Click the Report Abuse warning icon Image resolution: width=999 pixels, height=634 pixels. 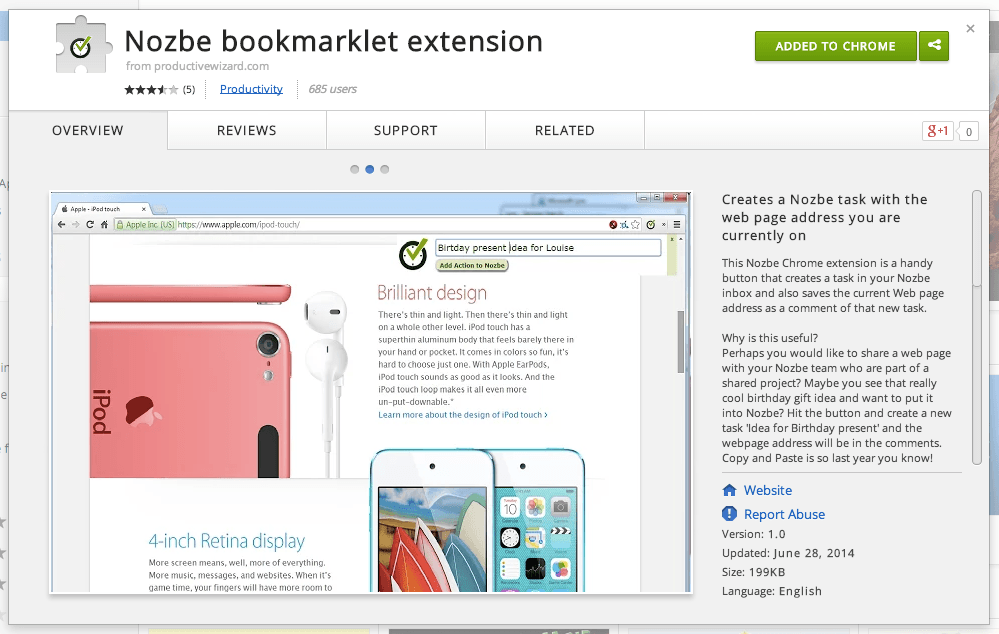tap(729, 514)
